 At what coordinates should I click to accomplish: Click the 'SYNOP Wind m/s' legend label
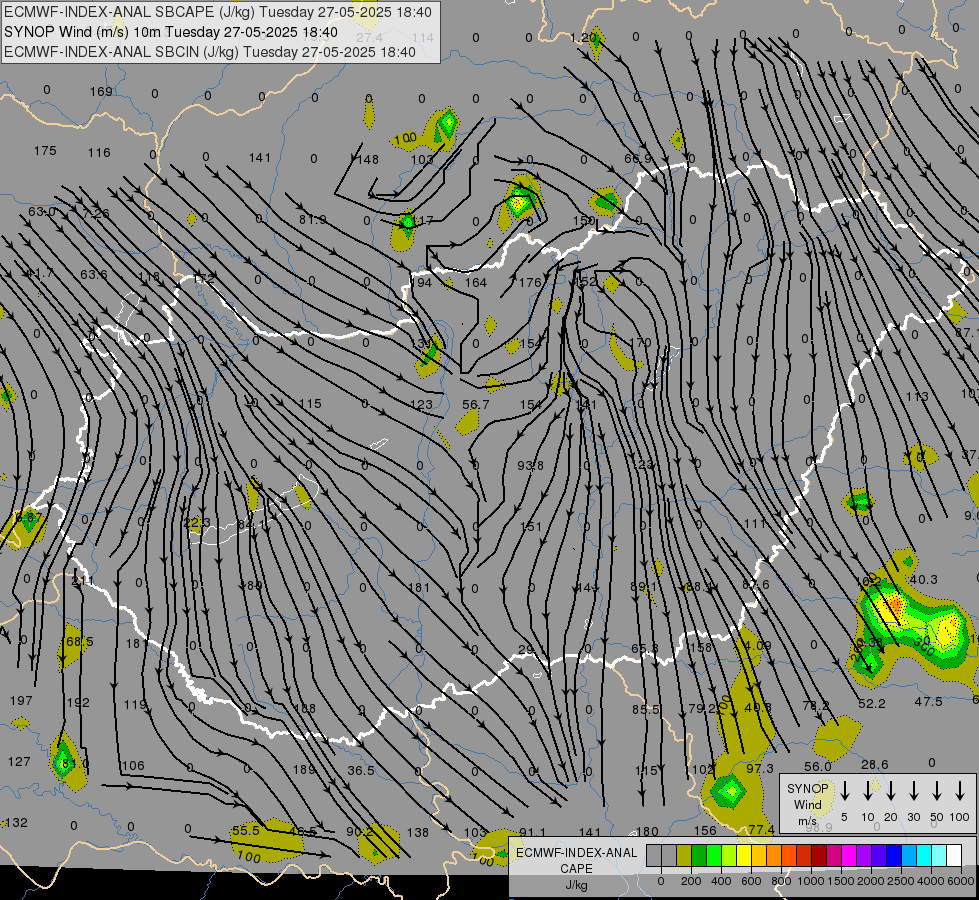[807, 804]
